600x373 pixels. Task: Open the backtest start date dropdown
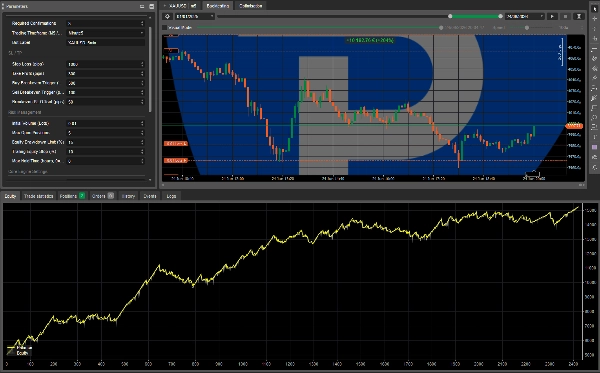195,16
